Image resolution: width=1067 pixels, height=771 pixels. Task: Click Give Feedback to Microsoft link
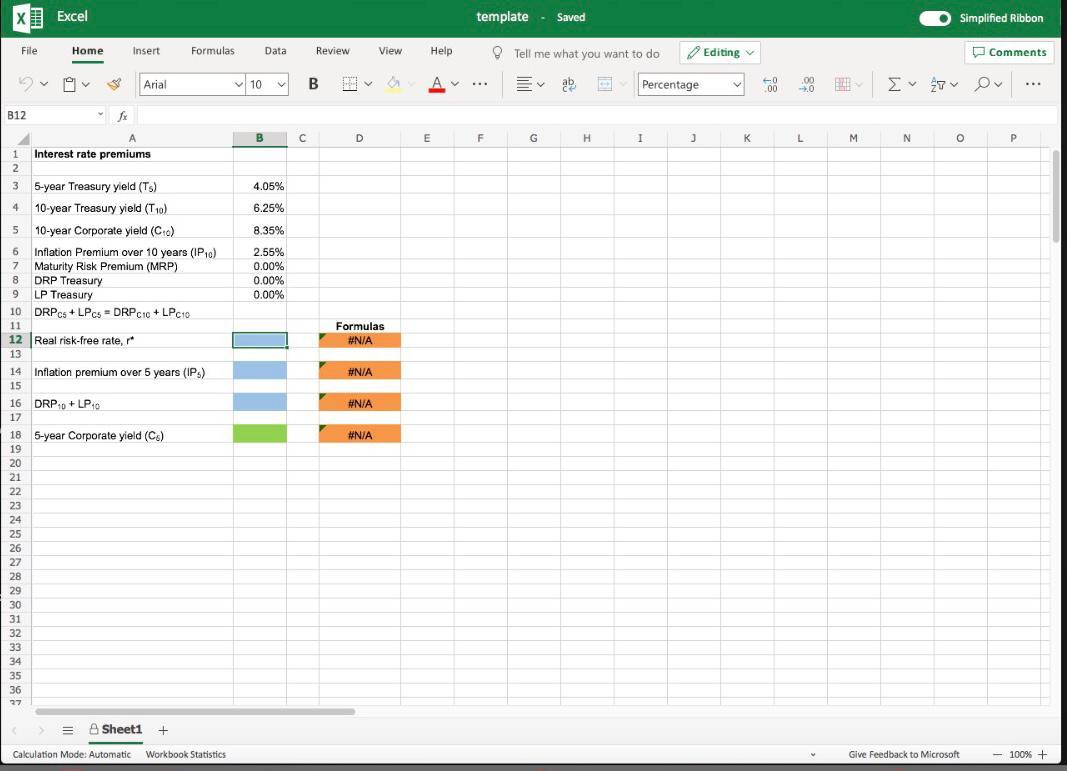tap(903, 754)
